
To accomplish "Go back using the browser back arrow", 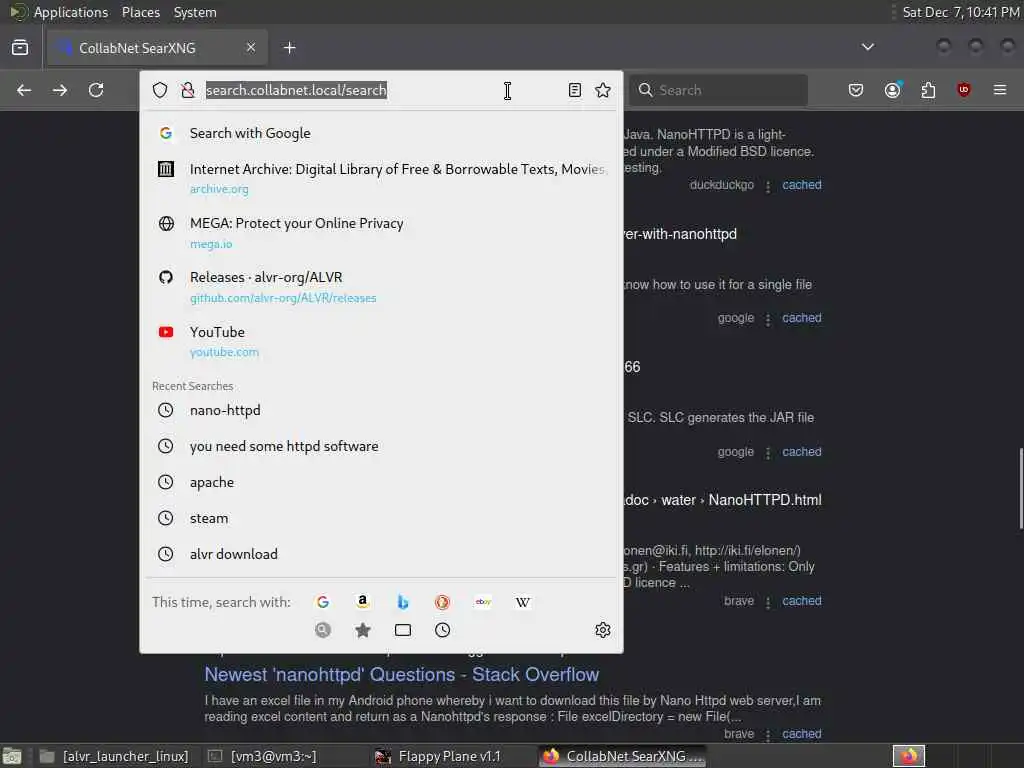I will (x=24, y=90).
